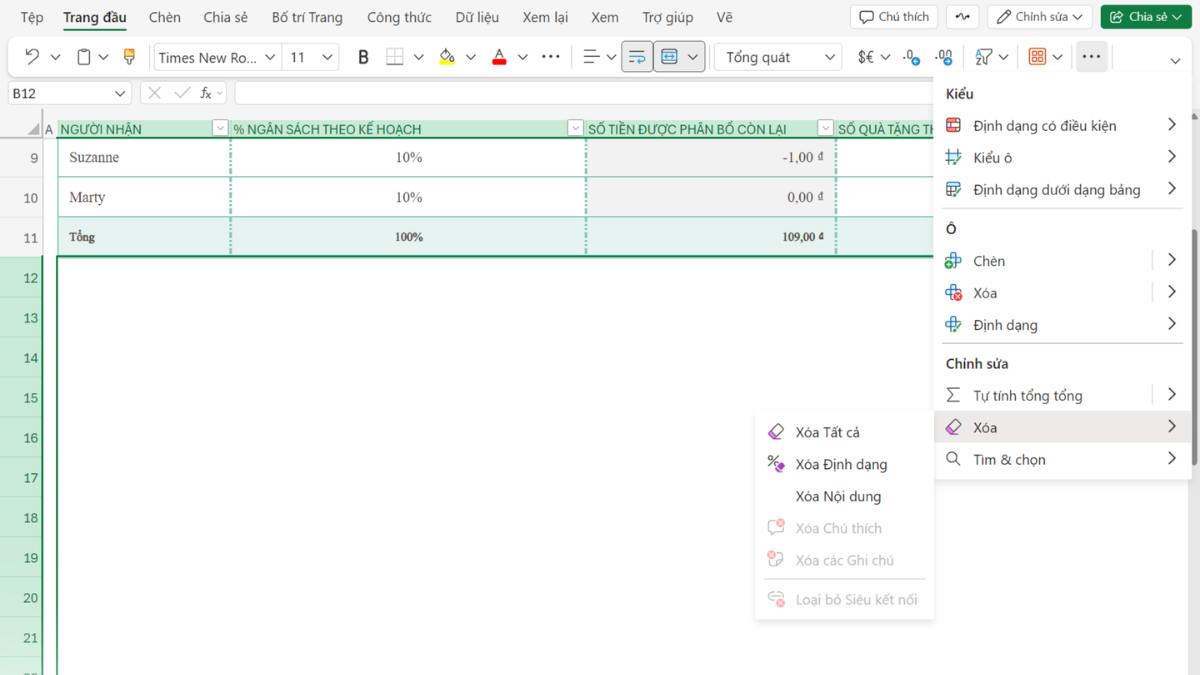Image resolution: width=1200 pixels, height=675 pixels.
Task: Click the cell containing Marty
Action: click(144, 198)
